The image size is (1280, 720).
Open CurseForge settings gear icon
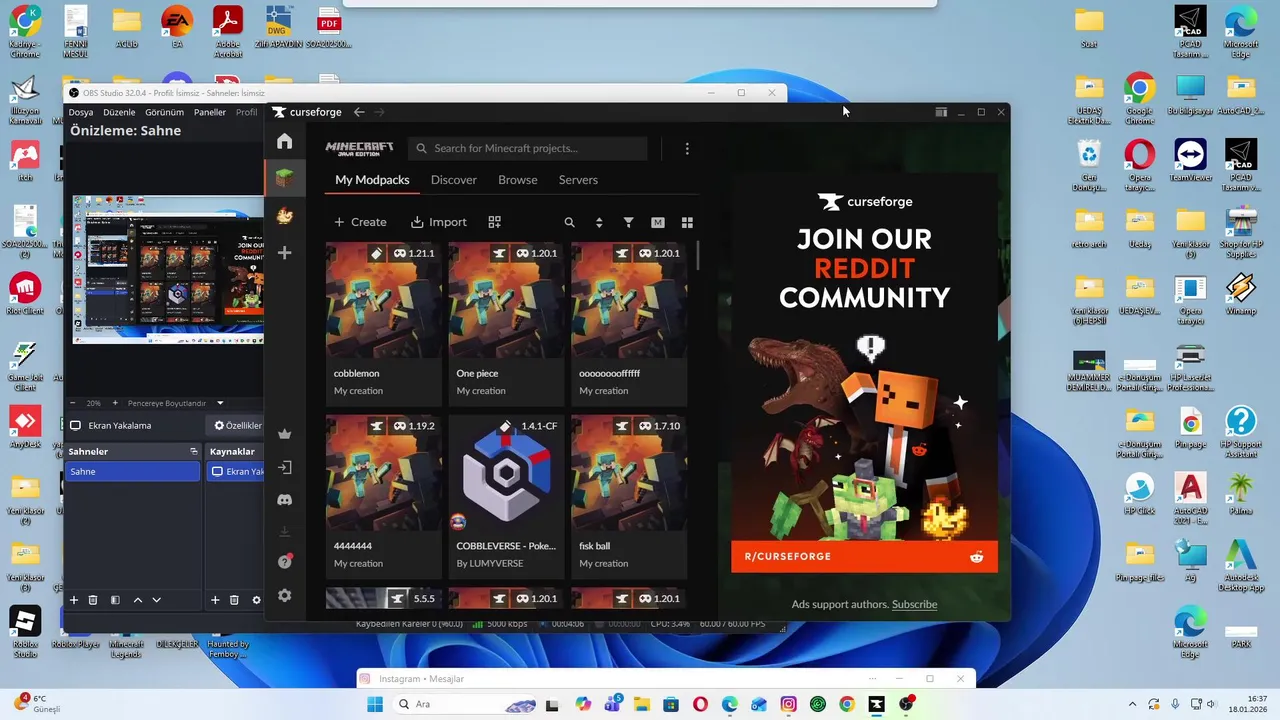click(x=285, y=595)
